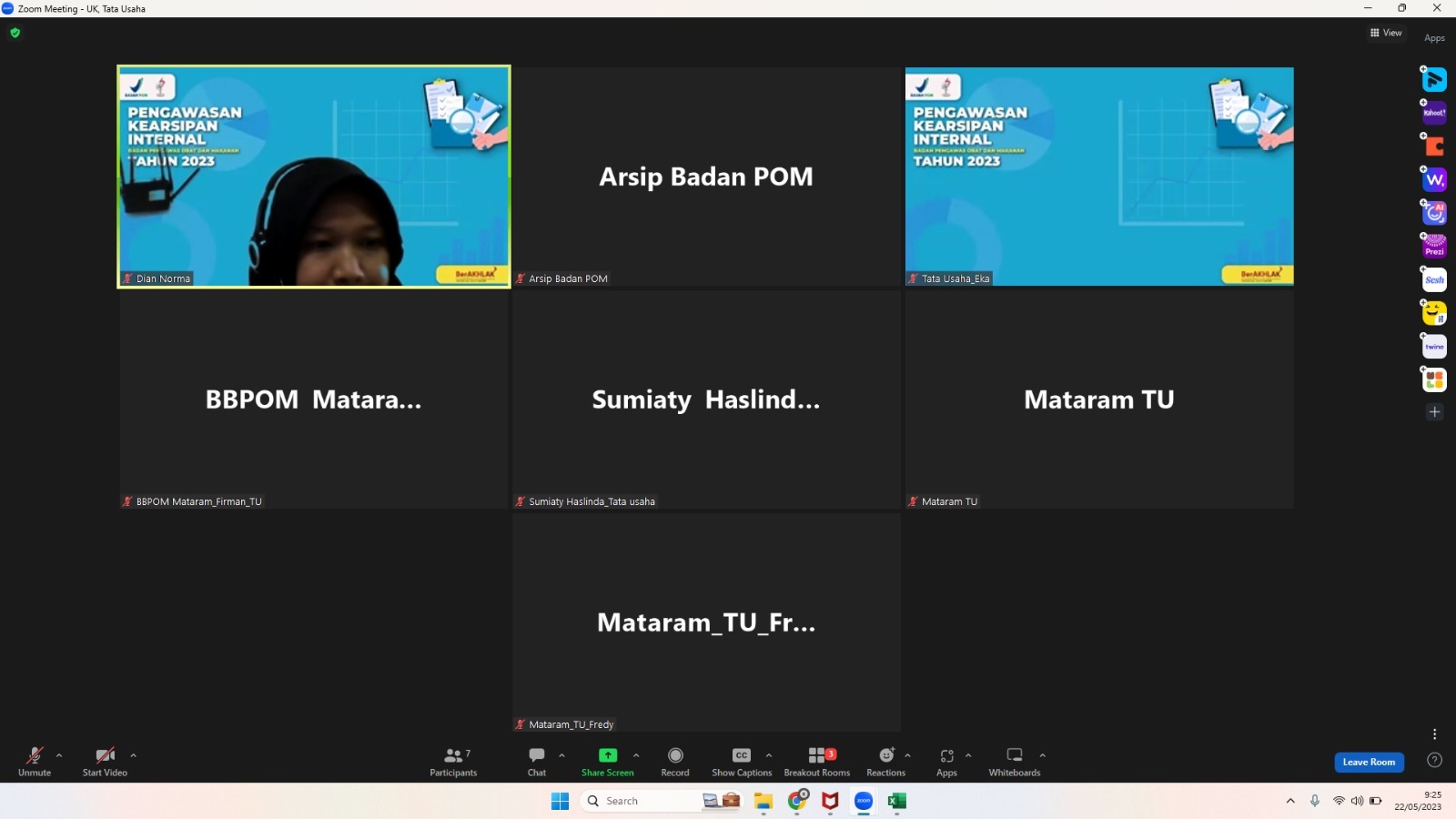Screen dimensions: 1456x819
Task: Open the View layout menu
Action: 1386,33
